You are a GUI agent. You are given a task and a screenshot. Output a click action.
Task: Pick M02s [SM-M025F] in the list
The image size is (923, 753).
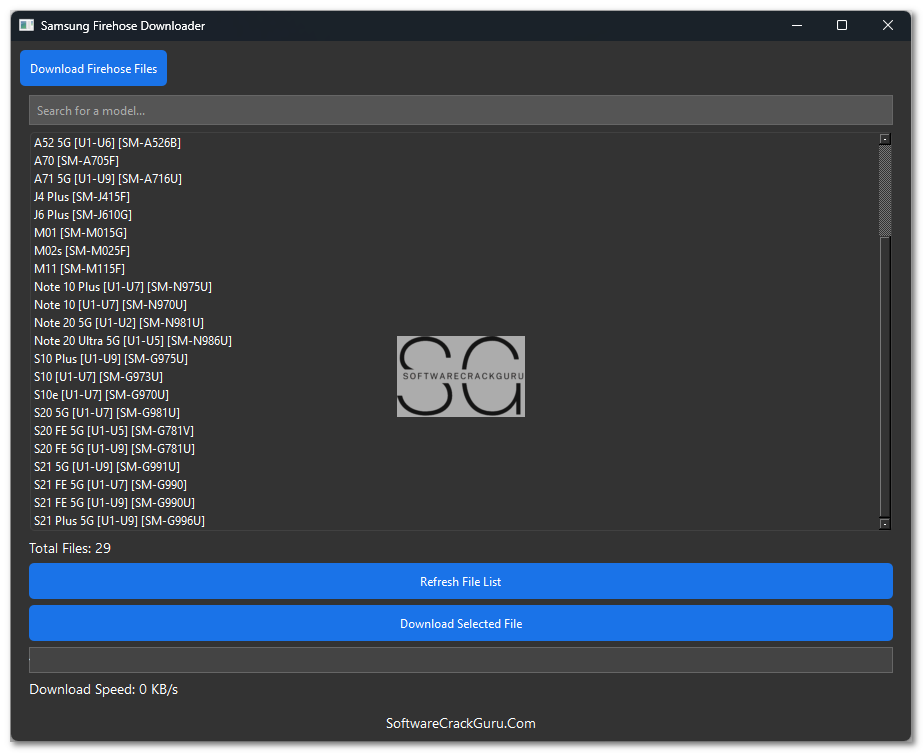[x=82, y=250]
